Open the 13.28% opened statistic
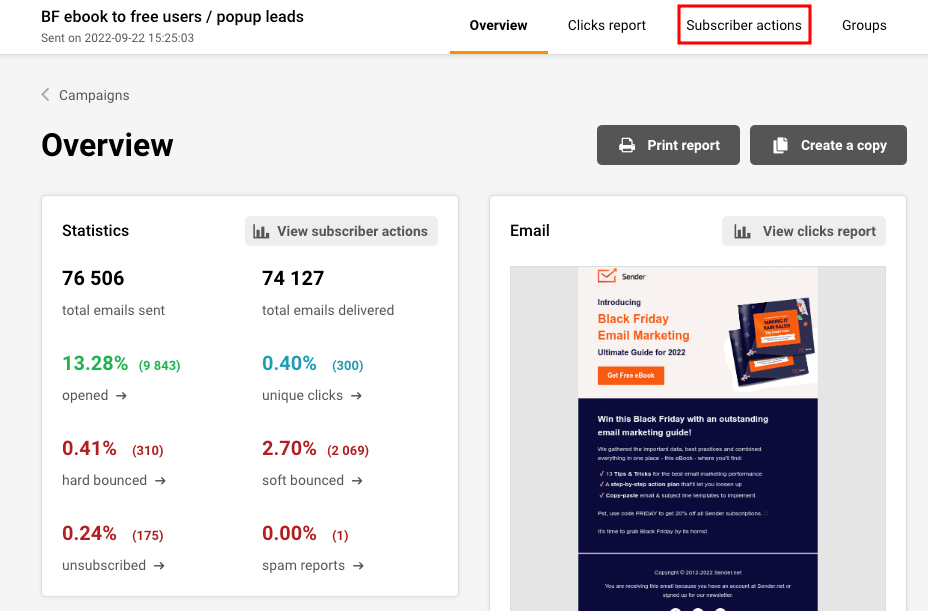This screenshot has height=611, width=928. tap(95, 363)
